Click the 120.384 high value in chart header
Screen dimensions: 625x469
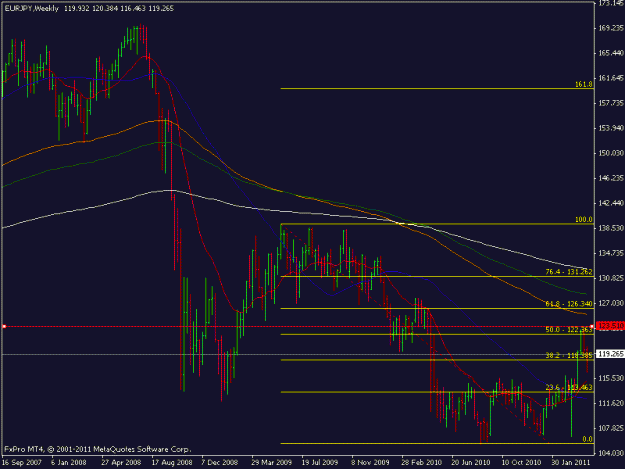click(x=105, y=8)
